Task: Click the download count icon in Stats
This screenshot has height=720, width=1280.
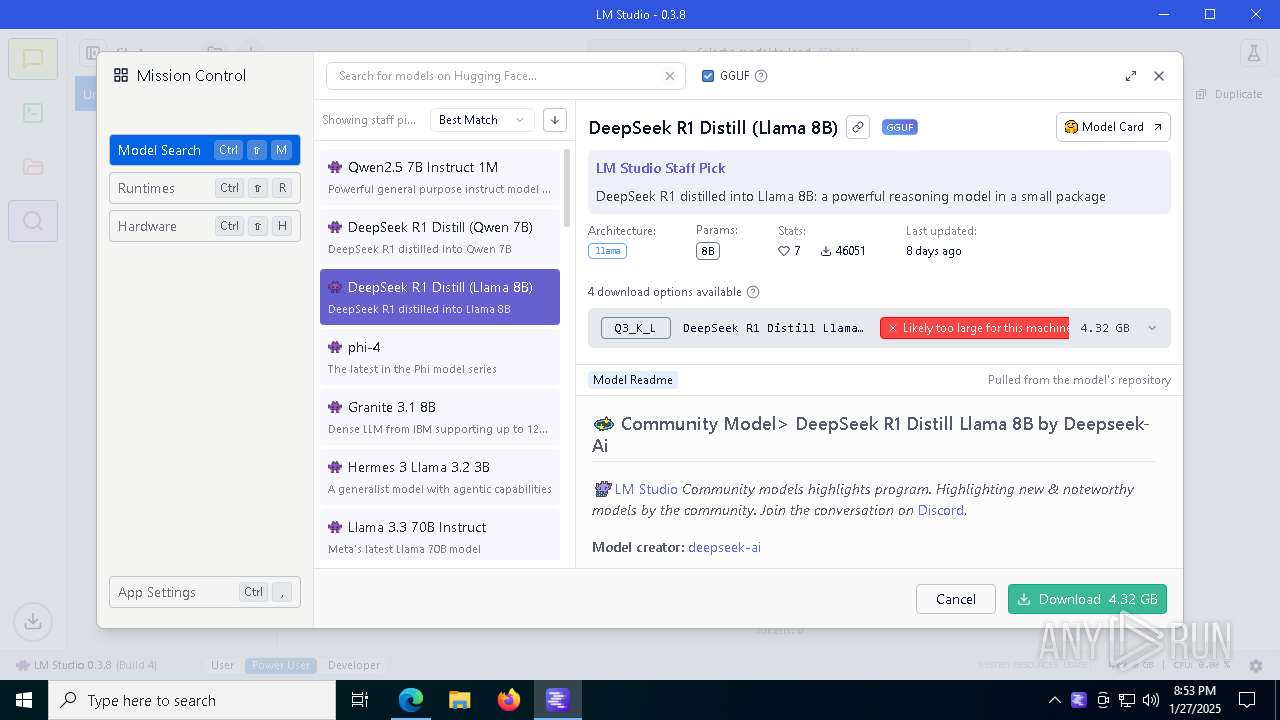Action: click(x=826, y=251)
